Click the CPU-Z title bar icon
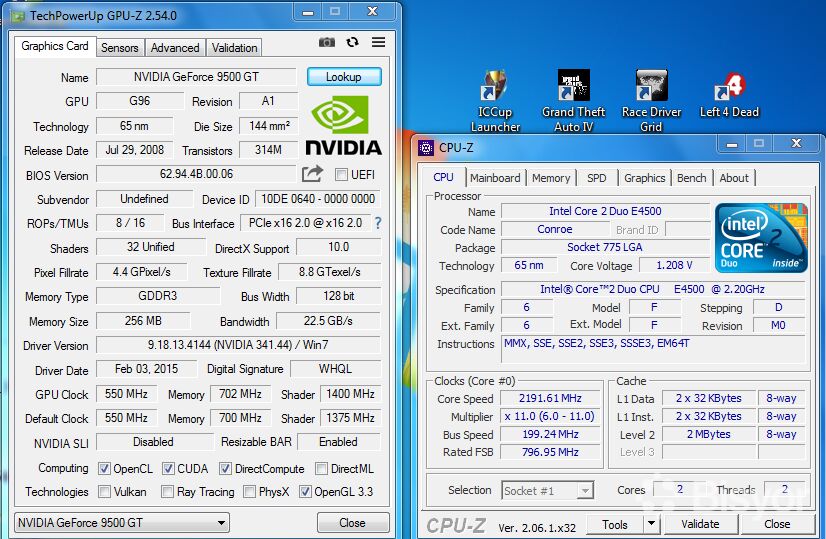 click(426, 148)
